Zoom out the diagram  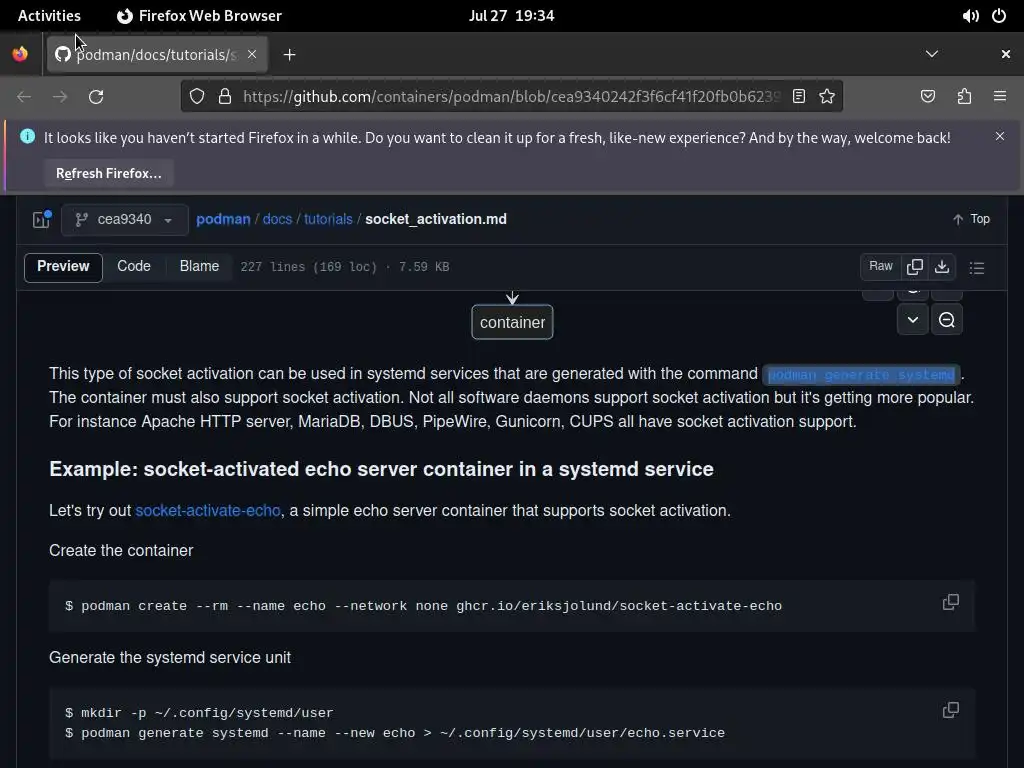pyautogui.click(x=946, y=320)
